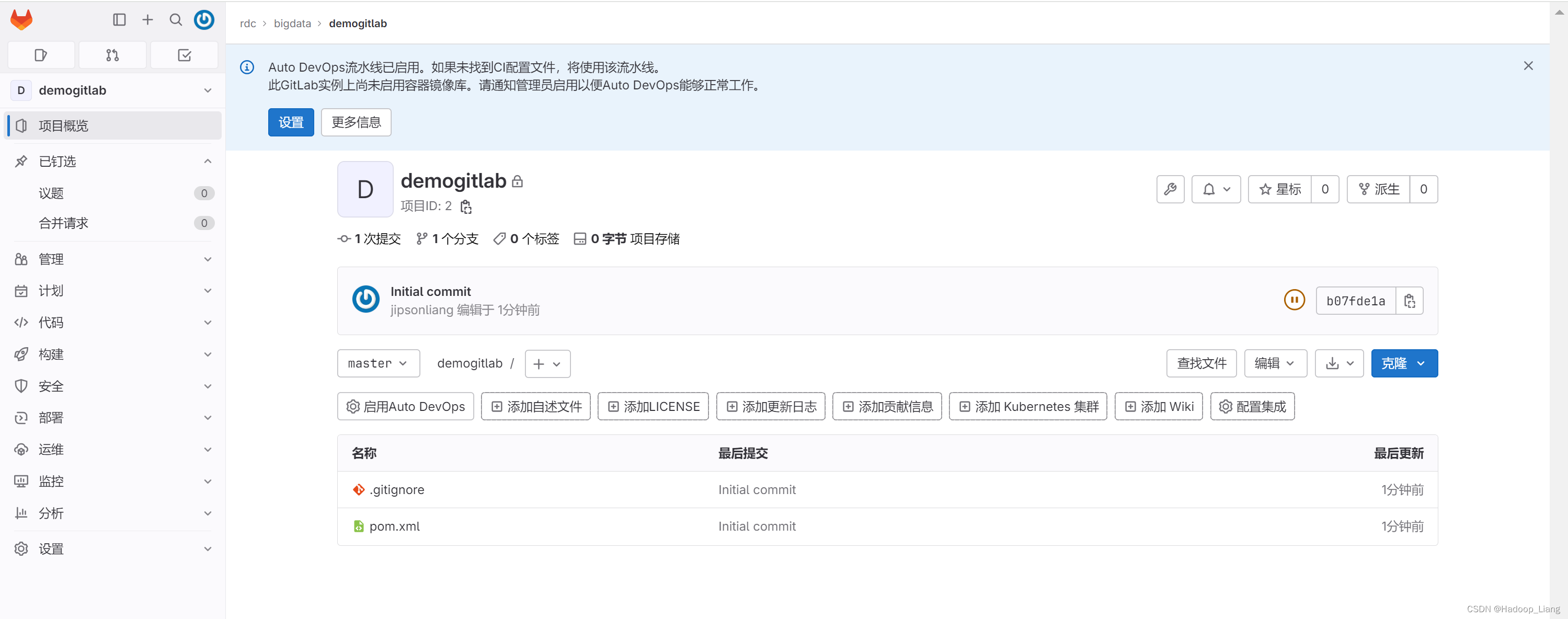Image resolution: width=1568 pixels, height=619 pixels.
Task: Open 议题 issues in sidebar
Action: click(x=51, y=192)
